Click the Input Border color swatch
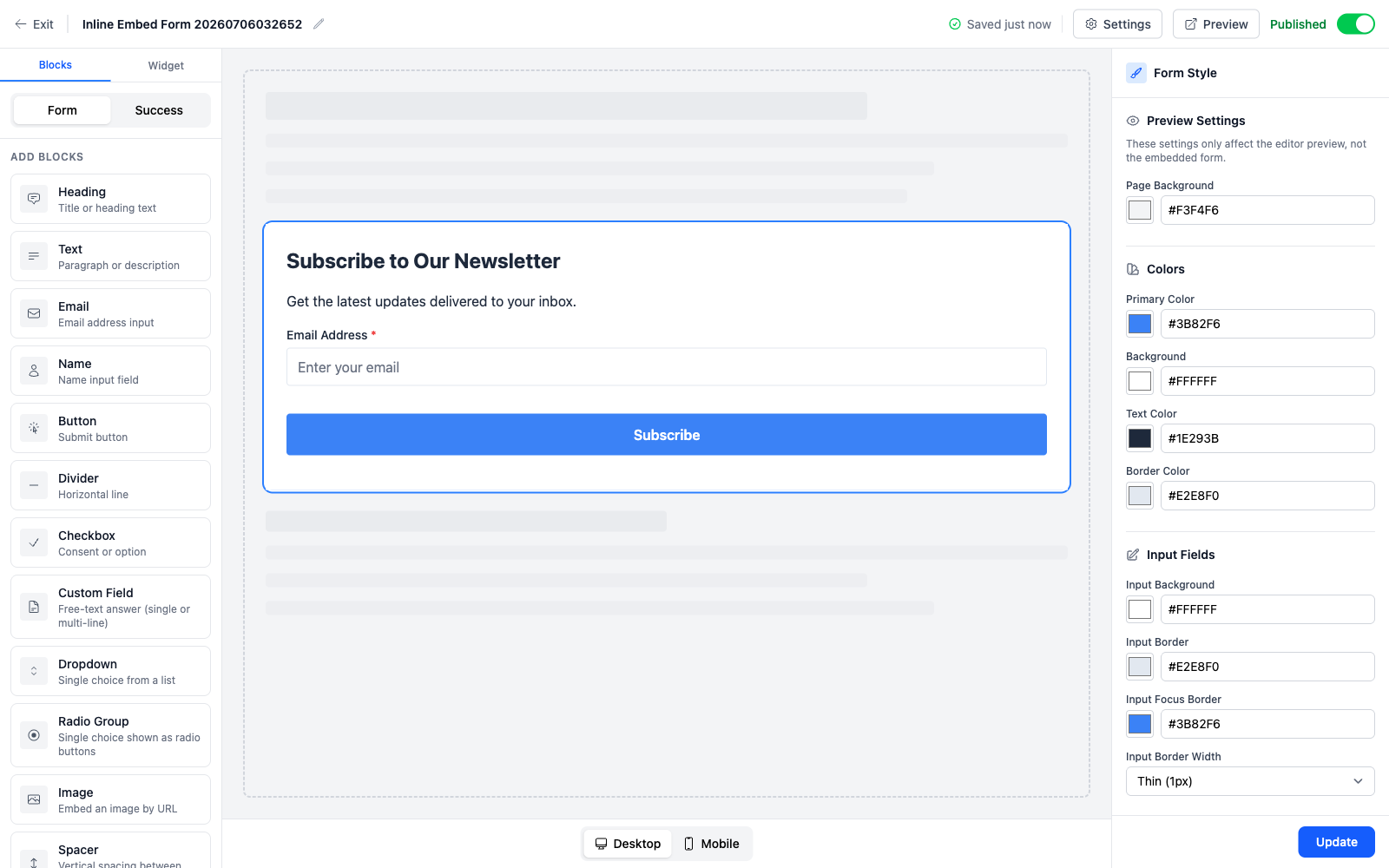 click(1140, 667)
